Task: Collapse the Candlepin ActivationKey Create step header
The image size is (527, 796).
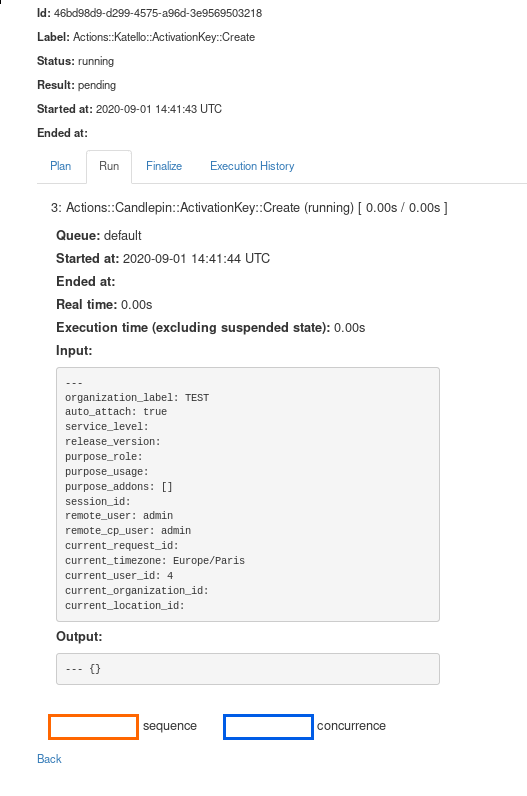Action: tap(249, 208)
